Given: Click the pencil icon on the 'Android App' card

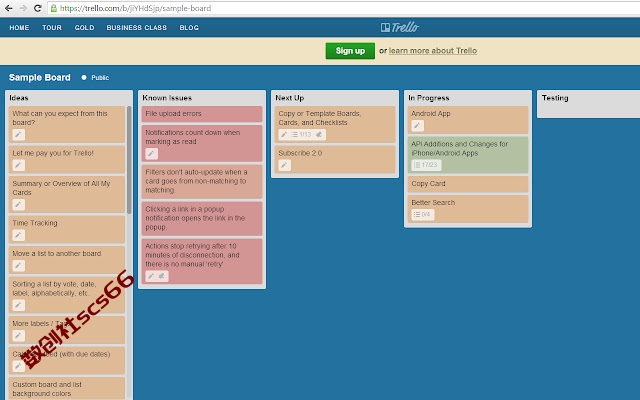Looking at the screenshot, I should pos(417,126).
